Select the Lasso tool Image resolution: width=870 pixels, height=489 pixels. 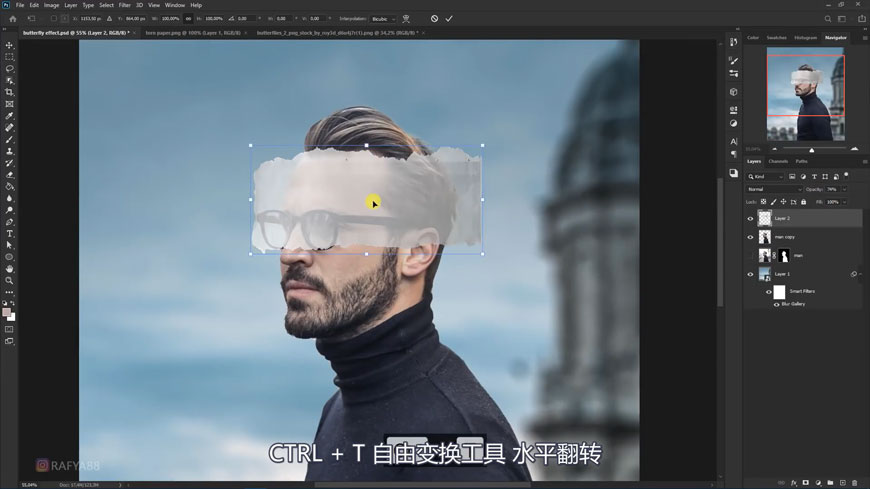(x=10, y=69)
